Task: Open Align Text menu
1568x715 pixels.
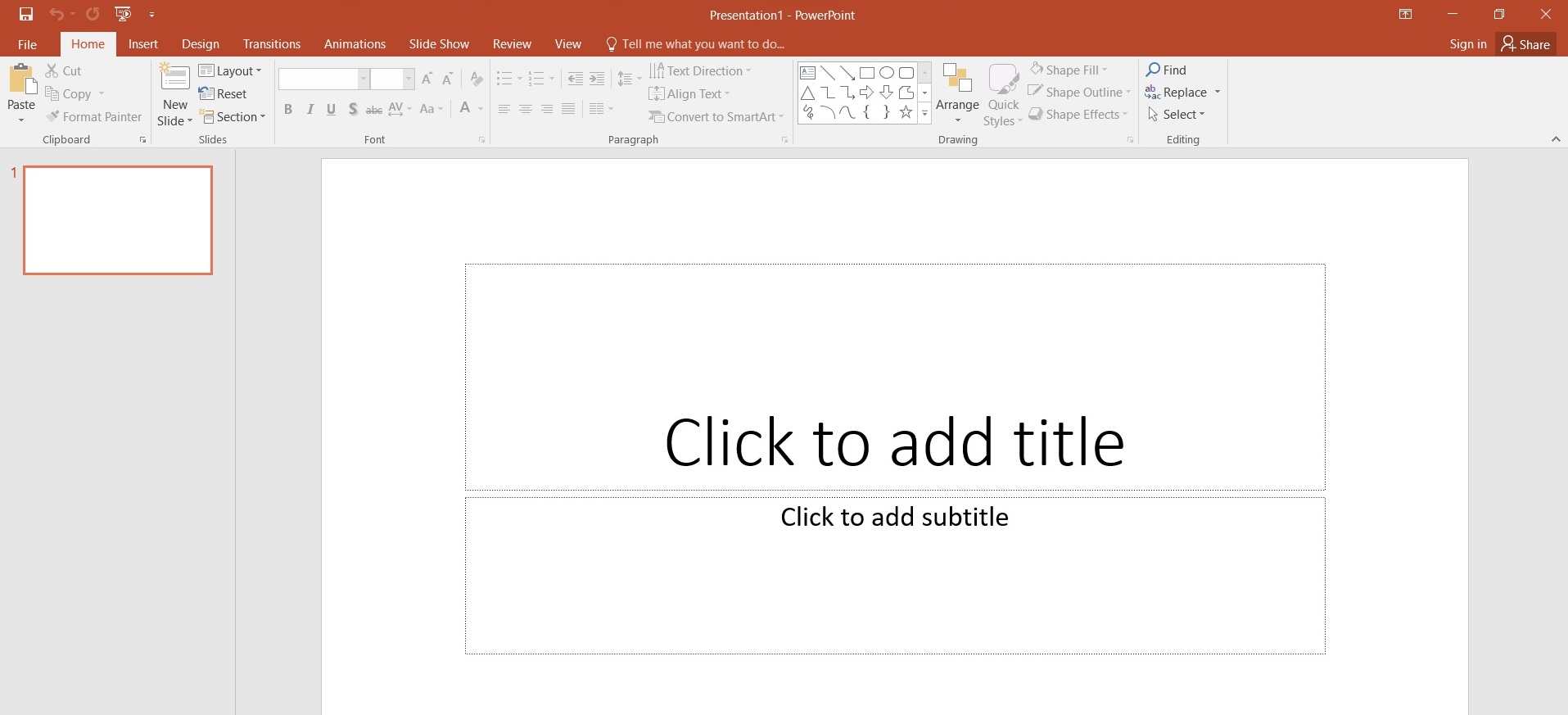Action: [689, 93]
